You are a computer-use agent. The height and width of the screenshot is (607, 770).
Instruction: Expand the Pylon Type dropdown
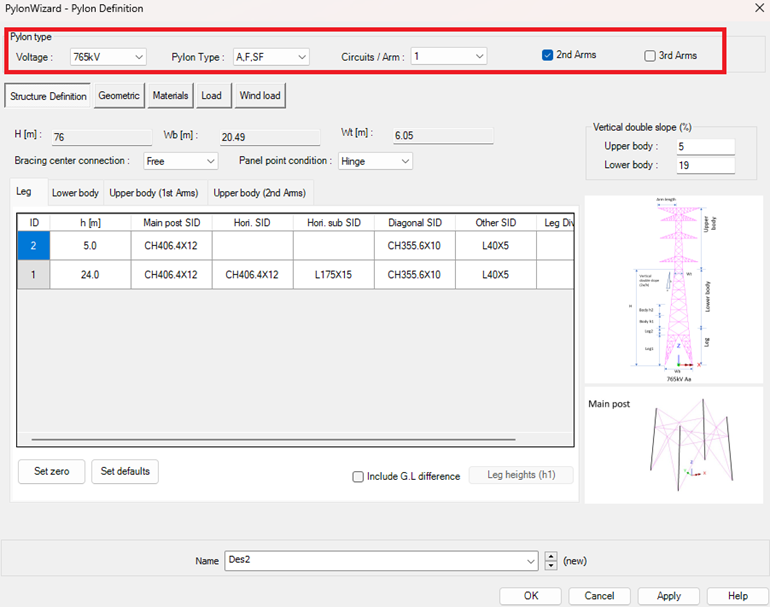click(271, 57)
